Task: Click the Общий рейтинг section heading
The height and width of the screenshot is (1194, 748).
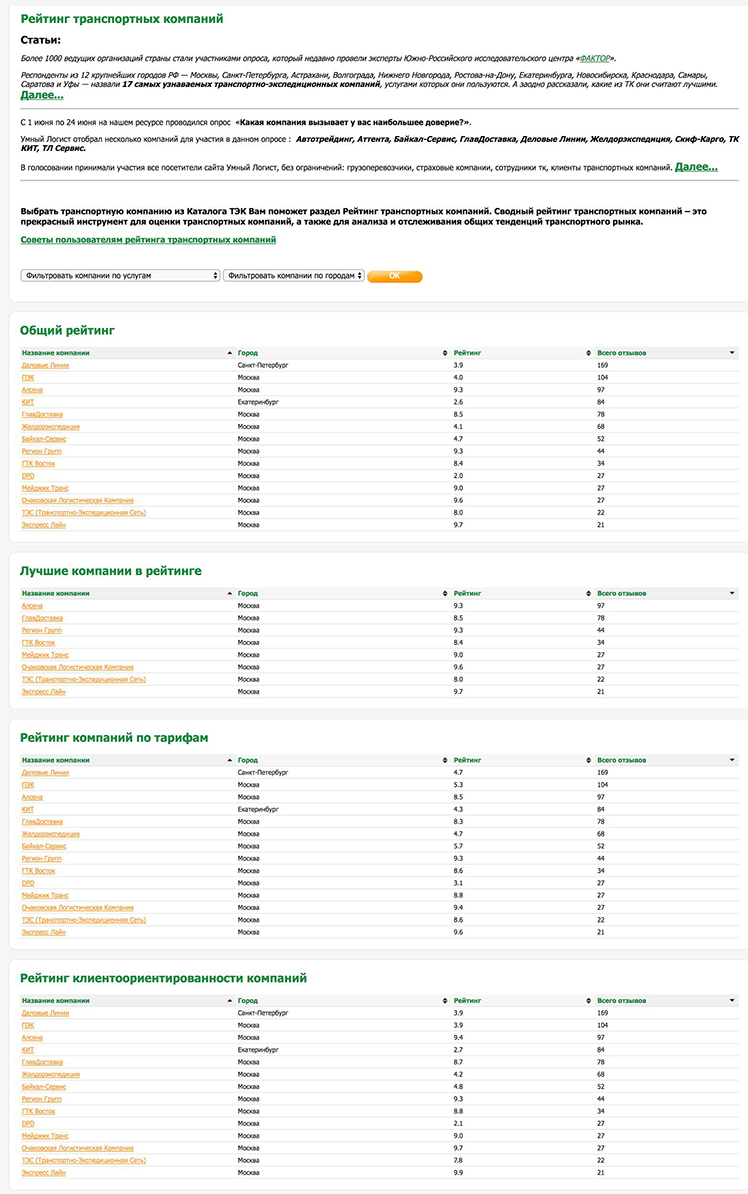Action: (x=68, y=330)
